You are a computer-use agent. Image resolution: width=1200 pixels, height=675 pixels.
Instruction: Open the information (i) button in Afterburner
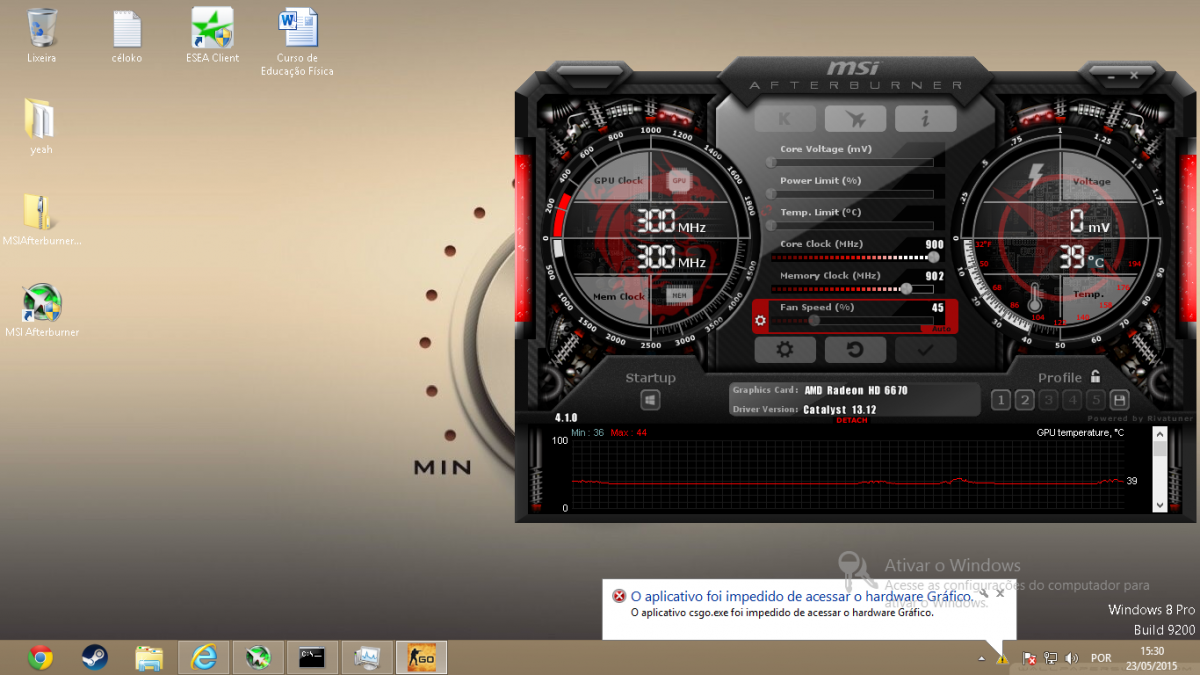point(926,118)
